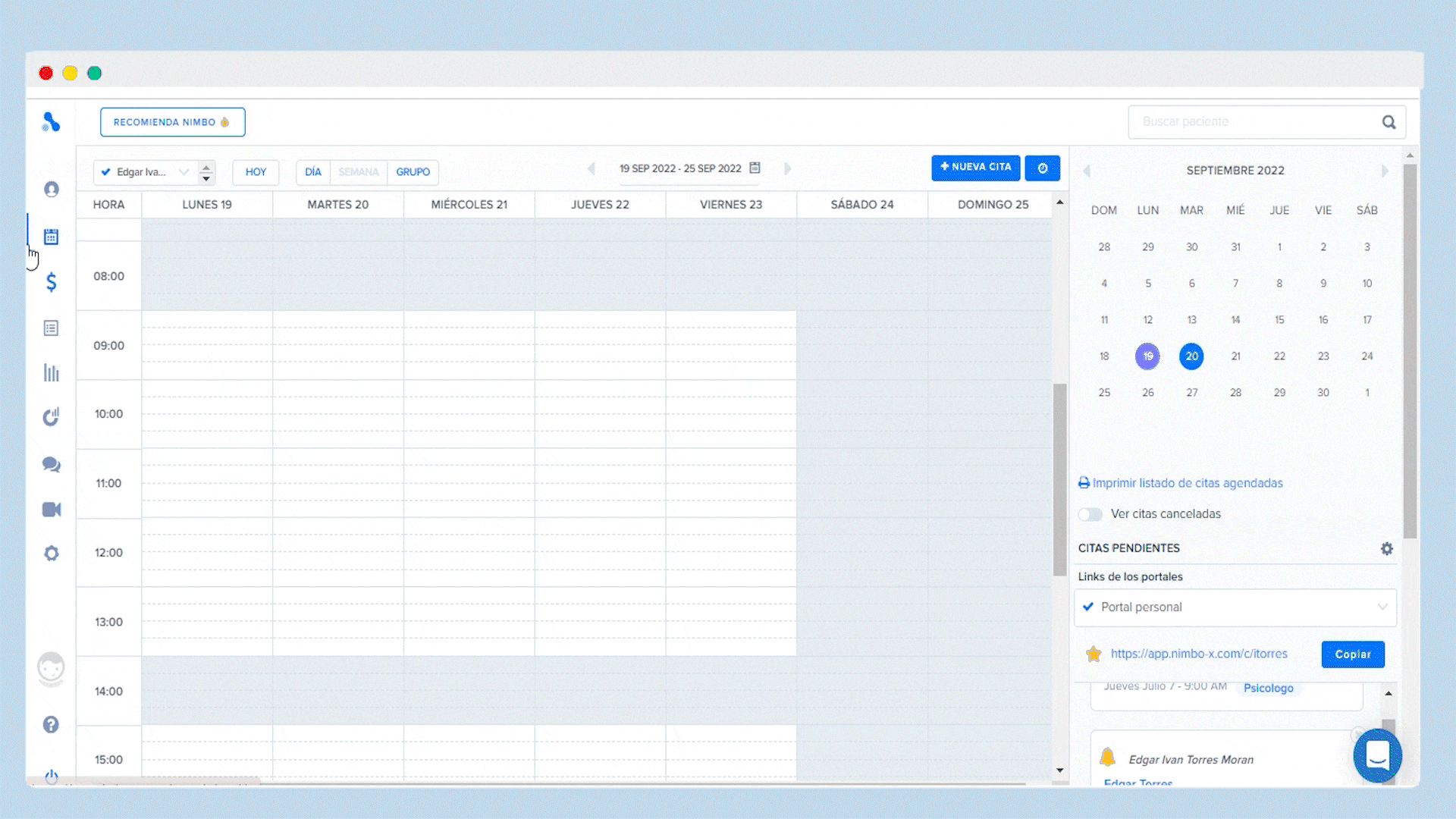Click the Copiar button for portal link

click(1353, 654)
